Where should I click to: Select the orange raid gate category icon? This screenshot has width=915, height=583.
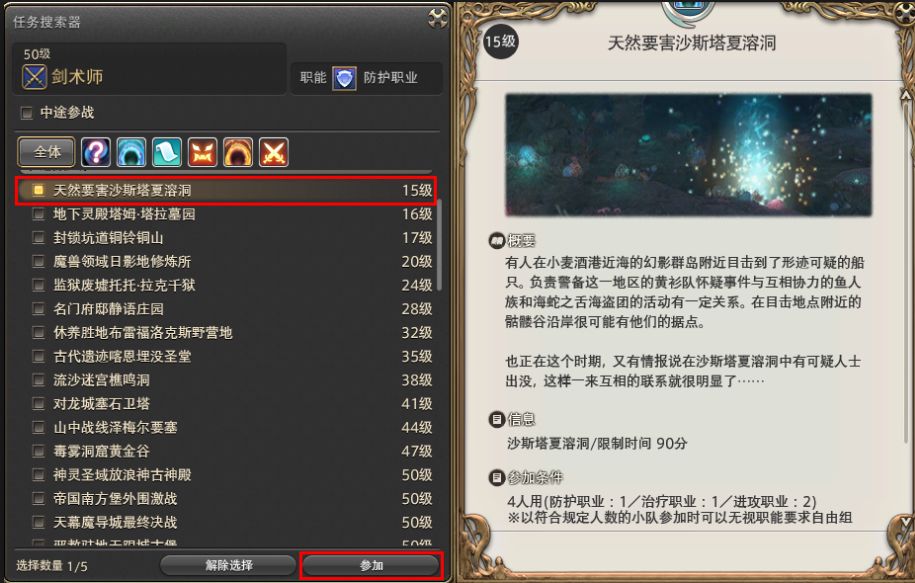(x=238, y=152)
